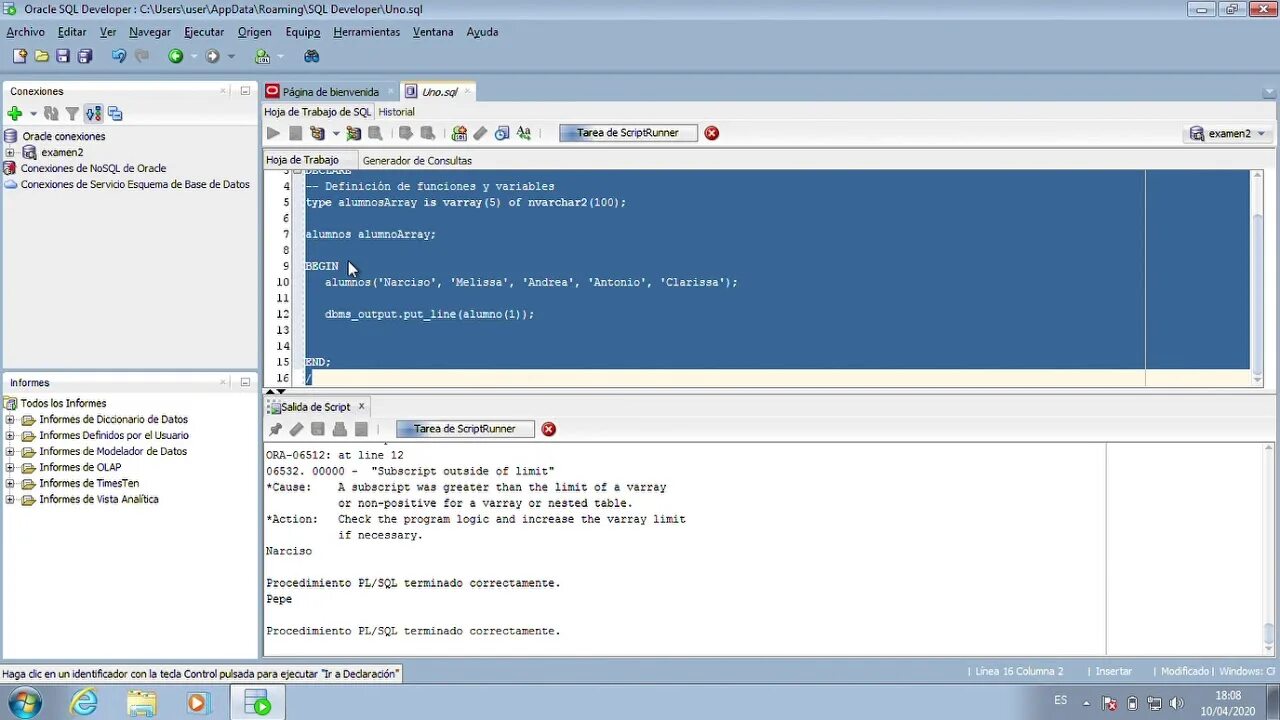Expand Informes de TimesTen node
This screenshot has width=1280, height=720.
(10, 483)
